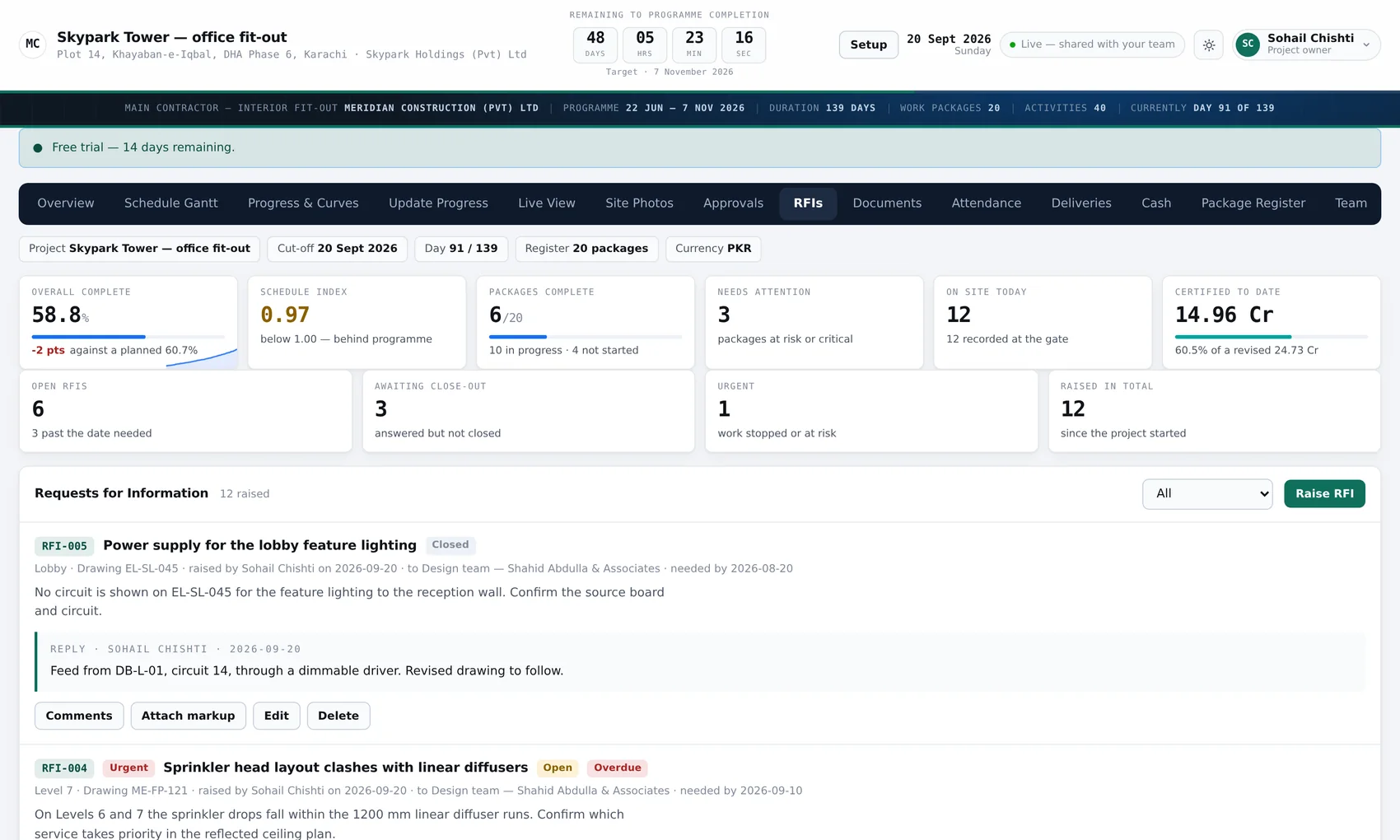This screenshot has width=1400, height=840.
Task: Switch to the Approvals tab
Action: click(x=733, y=203)
